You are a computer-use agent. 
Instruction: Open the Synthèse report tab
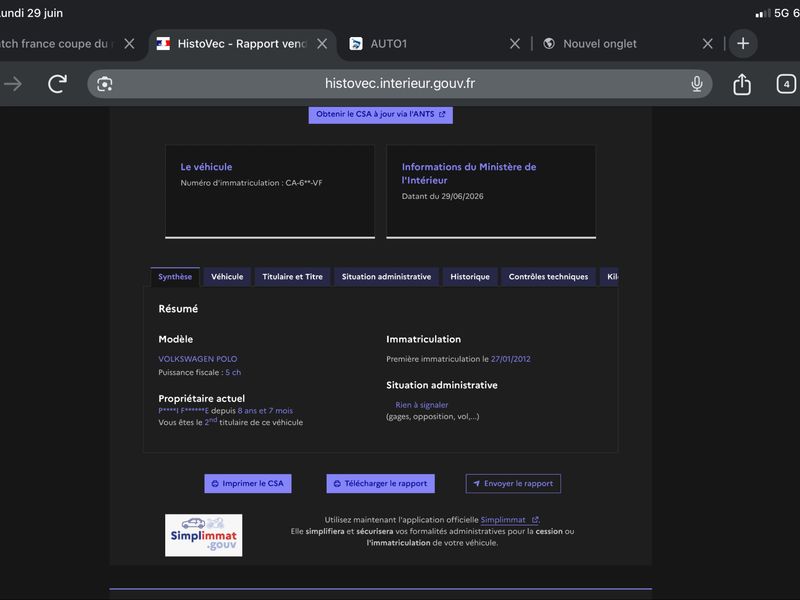(175, 277)
